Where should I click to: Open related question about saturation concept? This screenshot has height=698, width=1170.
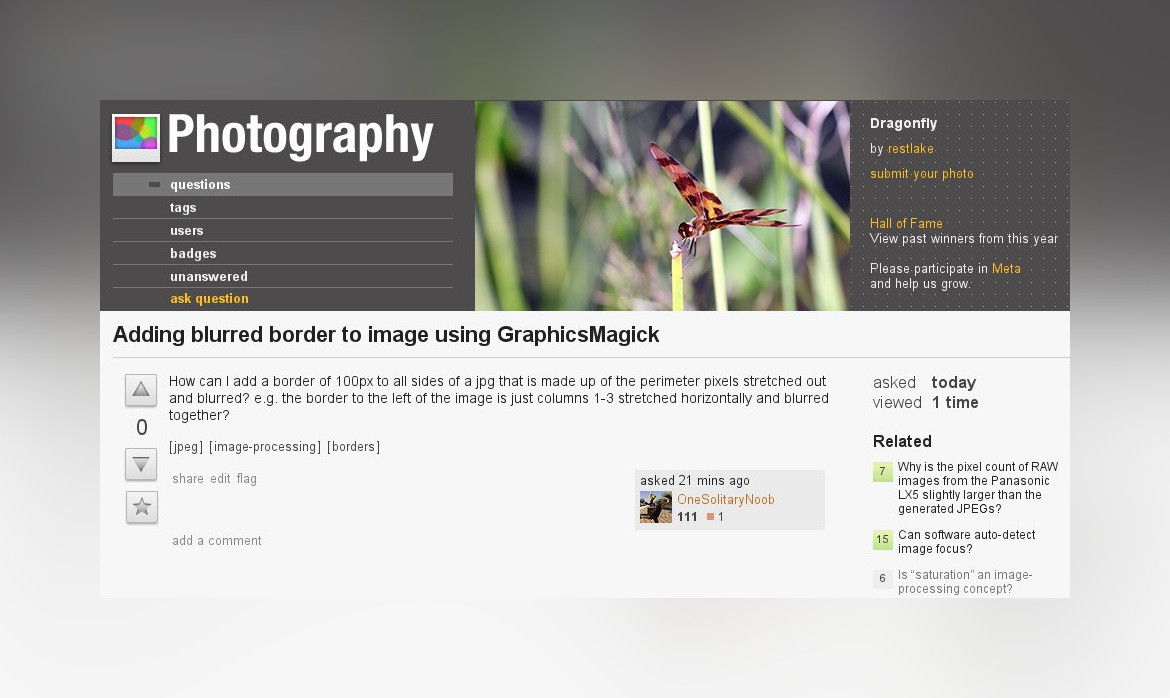pyautogui.click(x=965, y=582)
